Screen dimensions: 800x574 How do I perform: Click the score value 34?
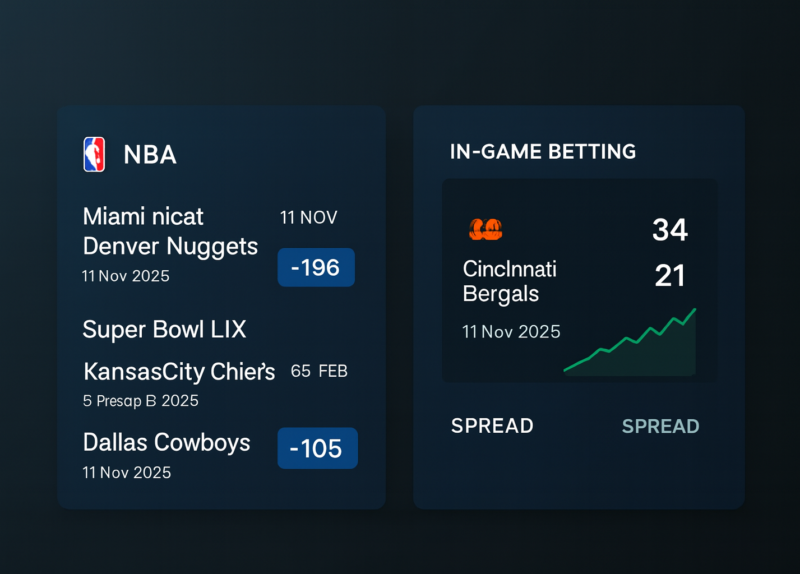pos(669,230)
